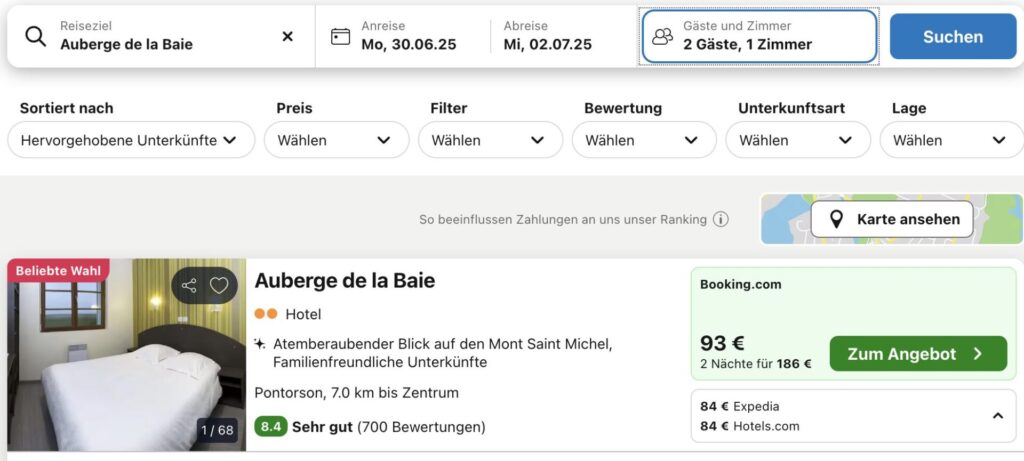This screenshot has width=1024, height=461.
Task: Open the Sortiert nach dropdown
Action: coord(130,140)
